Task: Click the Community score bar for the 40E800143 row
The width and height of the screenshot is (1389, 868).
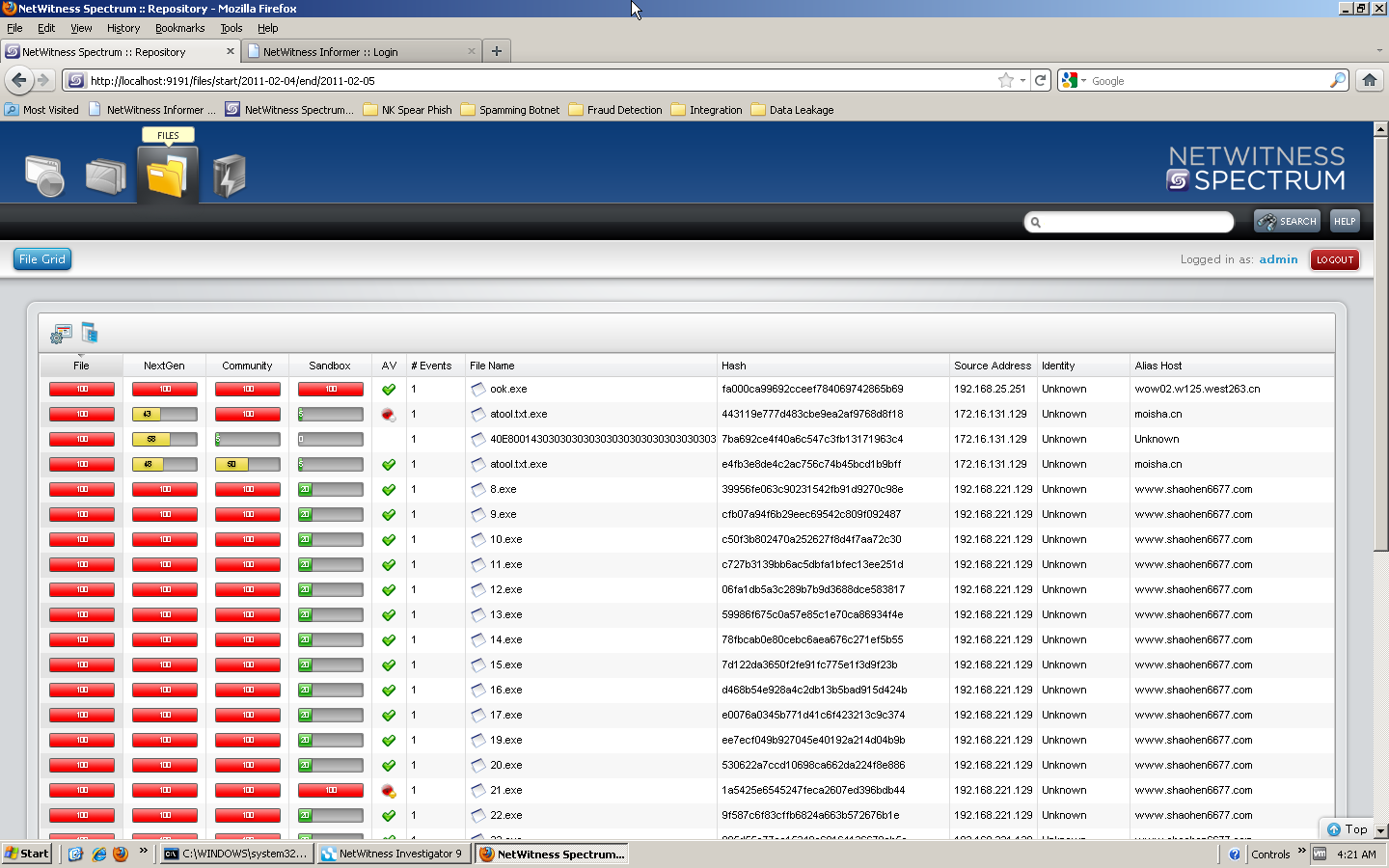Action: click(248, 439)
